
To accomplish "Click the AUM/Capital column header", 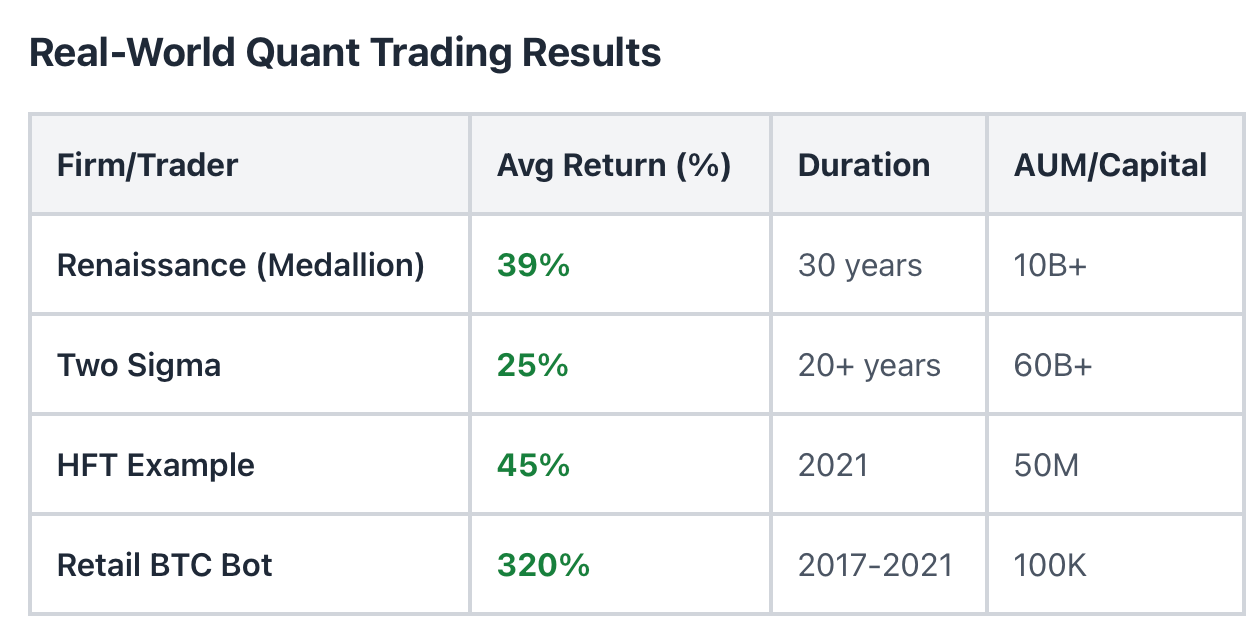I will 1110,165.
